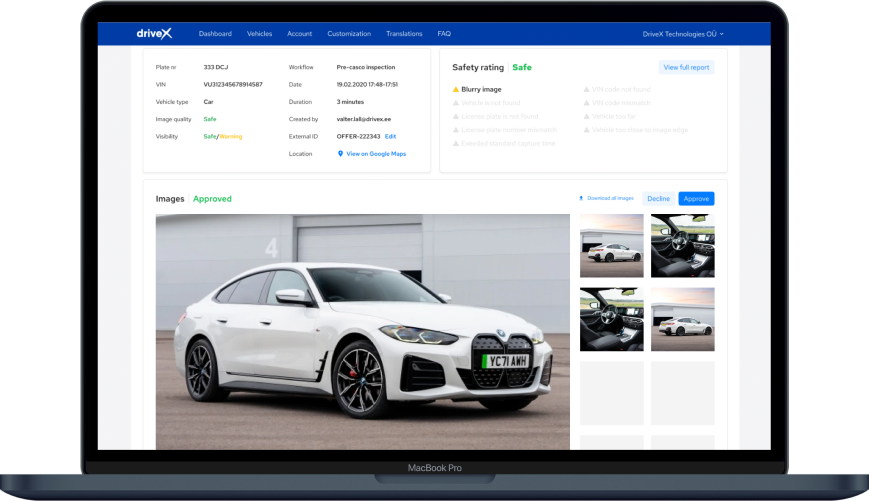This screenshot has height=501, width=869.
Task: Click the Image quality Safe value
Action: 209,119
